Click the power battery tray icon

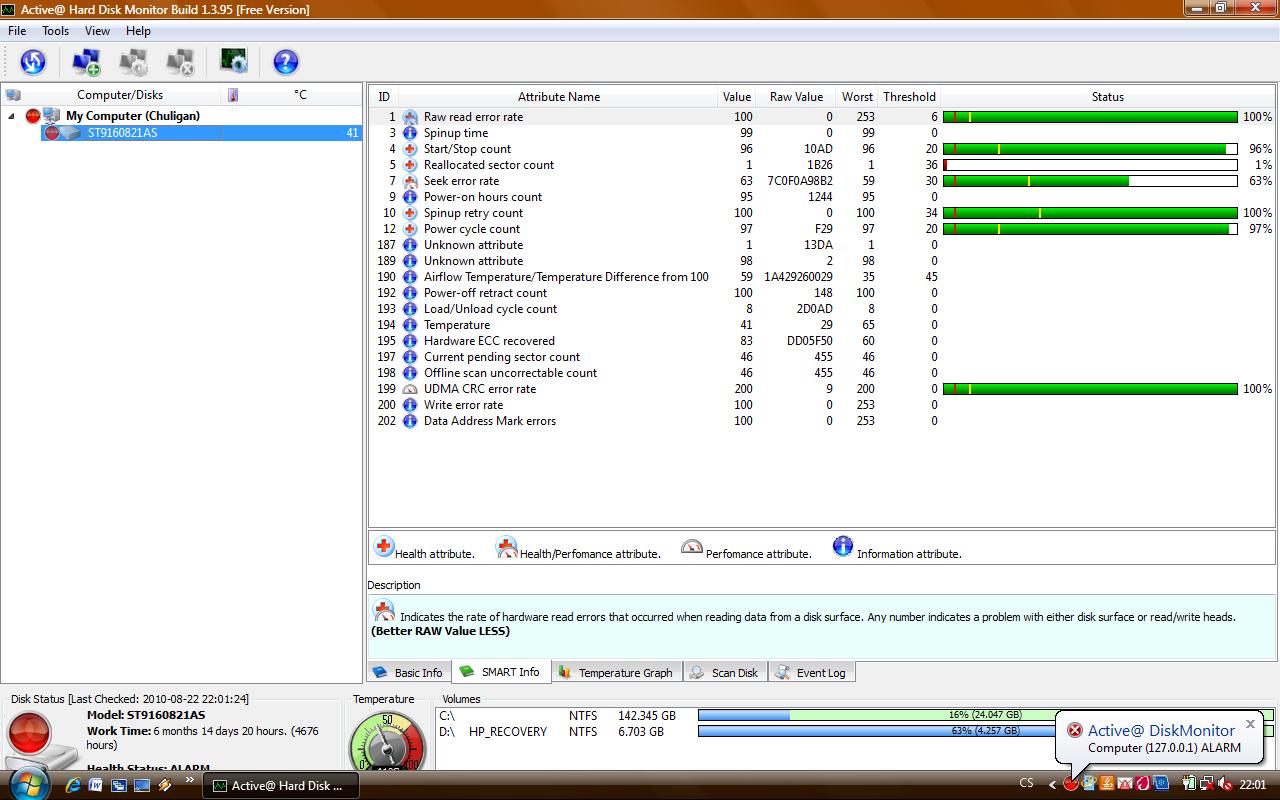tap(1189, 784)
